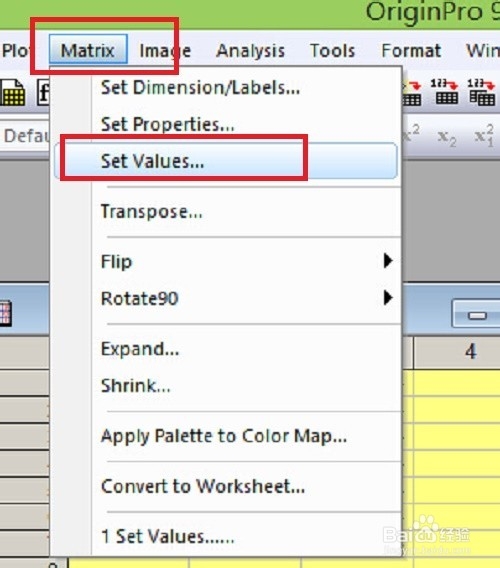Choose Set Dimension/Labels... menu entry

tap(226, 88)
